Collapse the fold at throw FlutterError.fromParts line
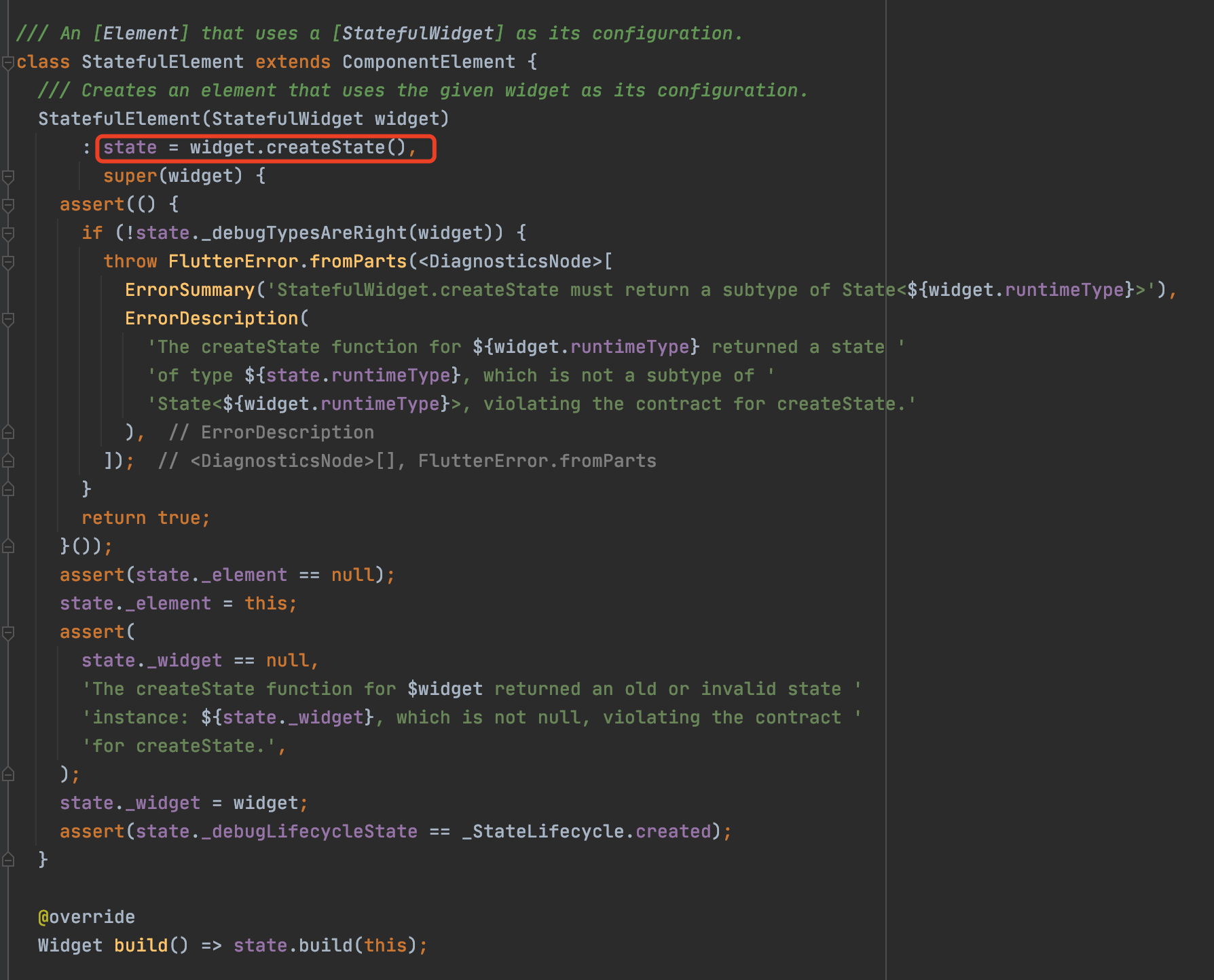Image resolution: width=1214 pixels, height=980 pixels. [x=8, y=263]
